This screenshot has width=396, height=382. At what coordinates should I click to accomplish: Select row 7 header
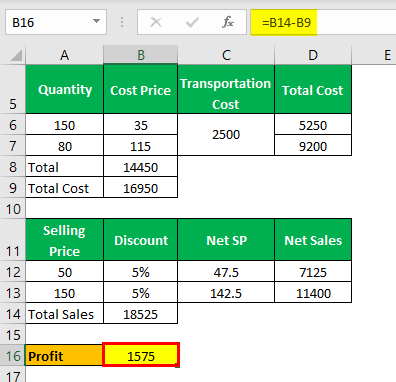13,146
